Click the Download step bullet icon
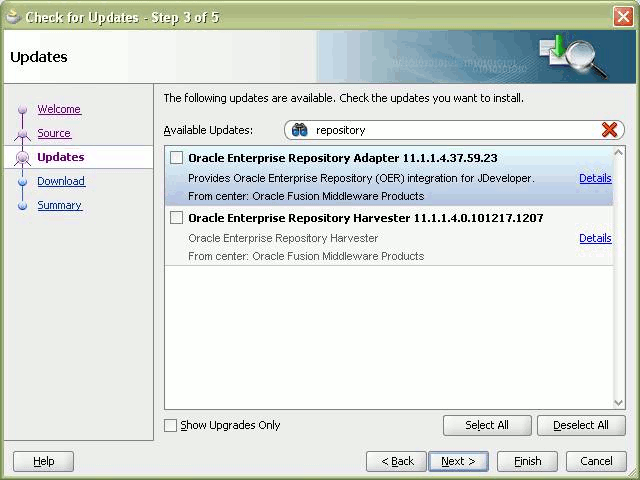 22,182
